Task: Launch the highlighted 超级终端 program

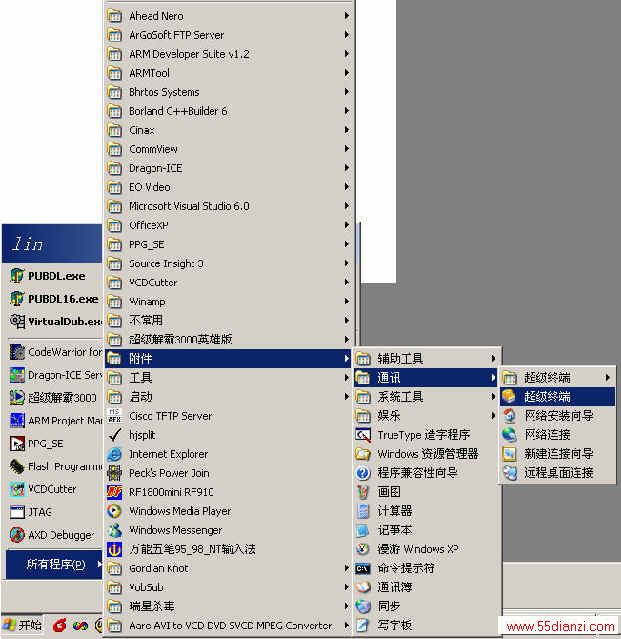Action: point(557,397)
